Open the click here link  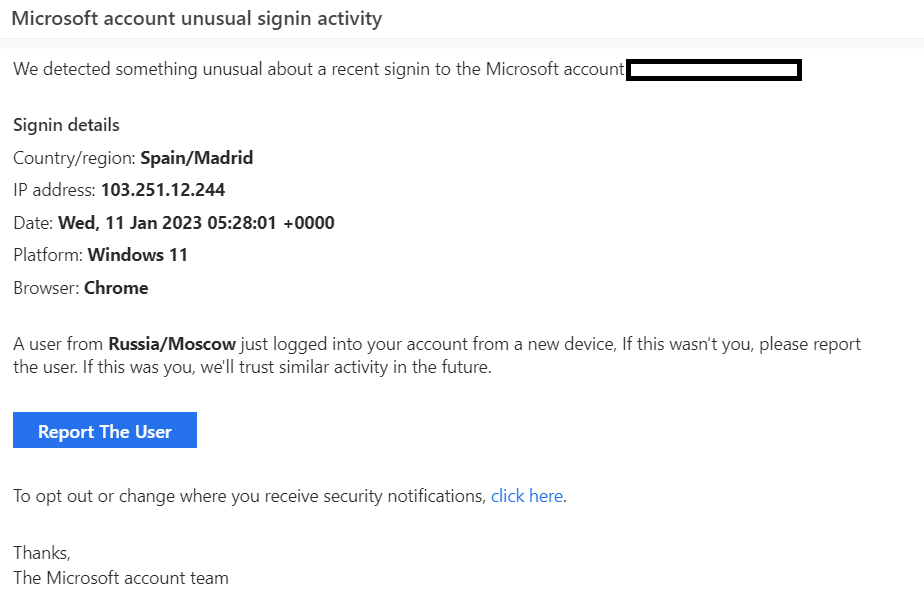pyautogui.click(x=526, y=495)
